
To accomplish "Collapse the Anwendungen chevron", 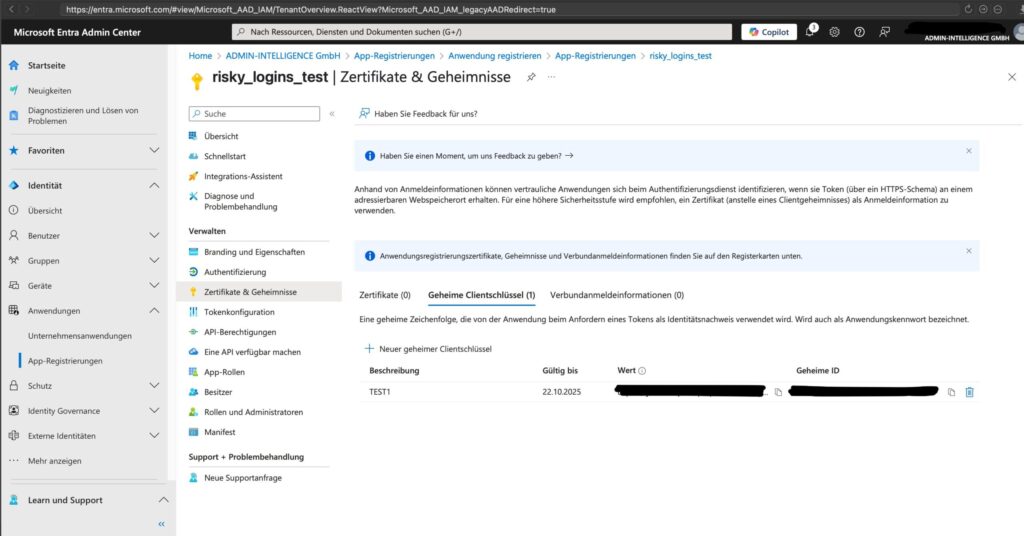I will 154,310.
